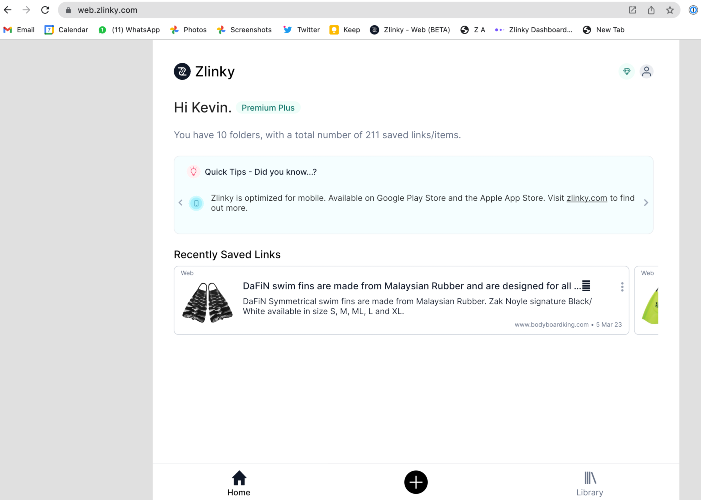Image resolution: width=701 pixels, height=500 pixels.
Task: Bookmark this page with star icon
Action: pos(670,10)
